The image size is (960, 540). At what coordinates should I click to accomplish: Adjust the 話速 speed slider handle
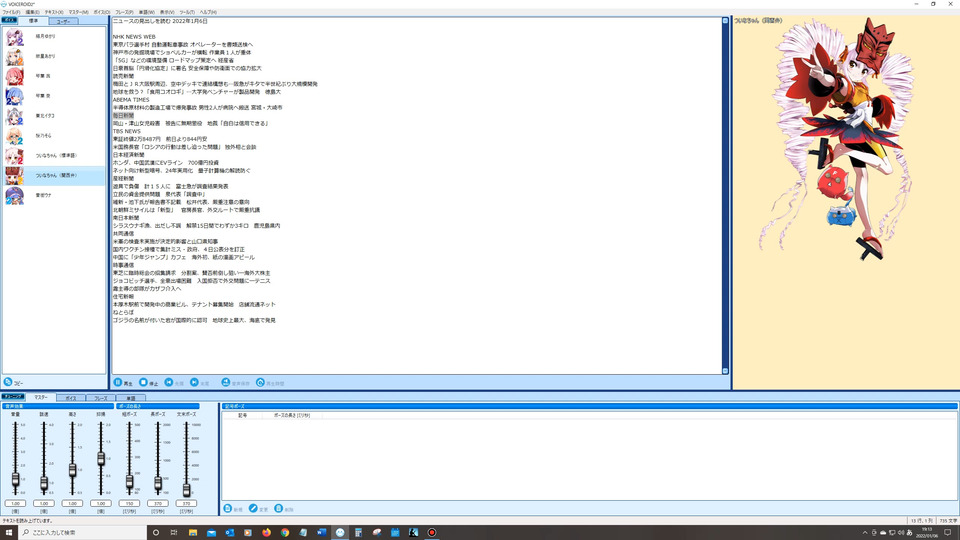[x=44, y=484]
